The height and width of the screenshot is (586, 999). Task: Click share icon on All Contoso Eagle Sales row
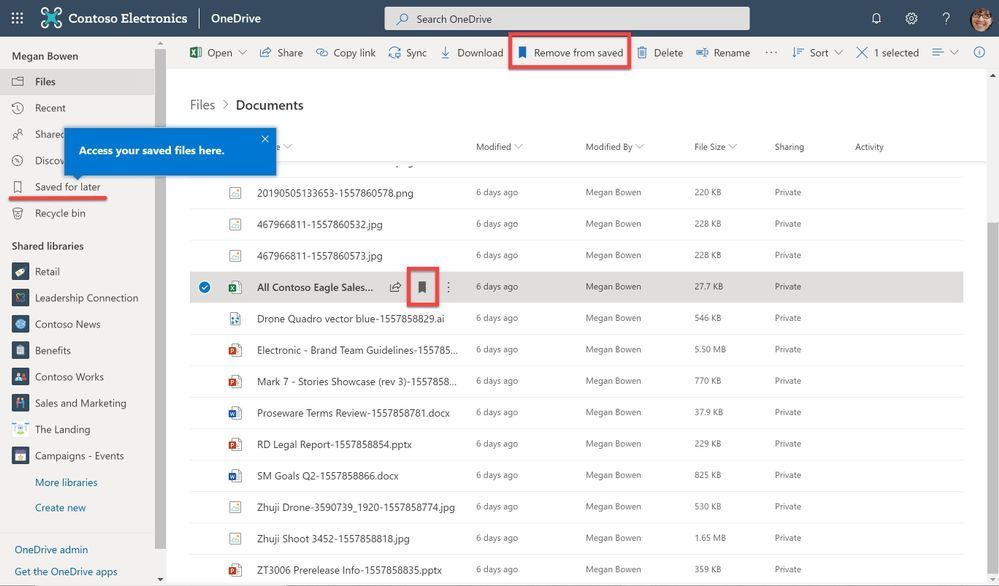(395, 287)
